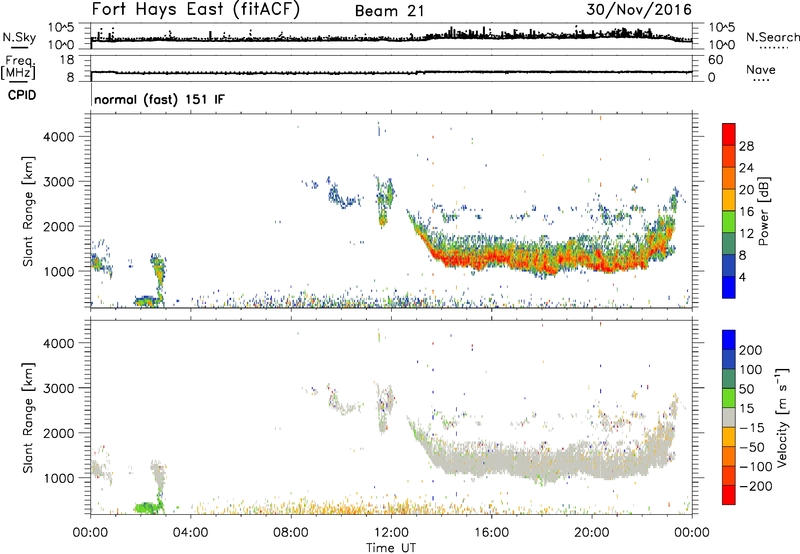This screenshot has width=800, height=554.
Task: Click the "Nave" legend label
Action: (x=761, y=69)
